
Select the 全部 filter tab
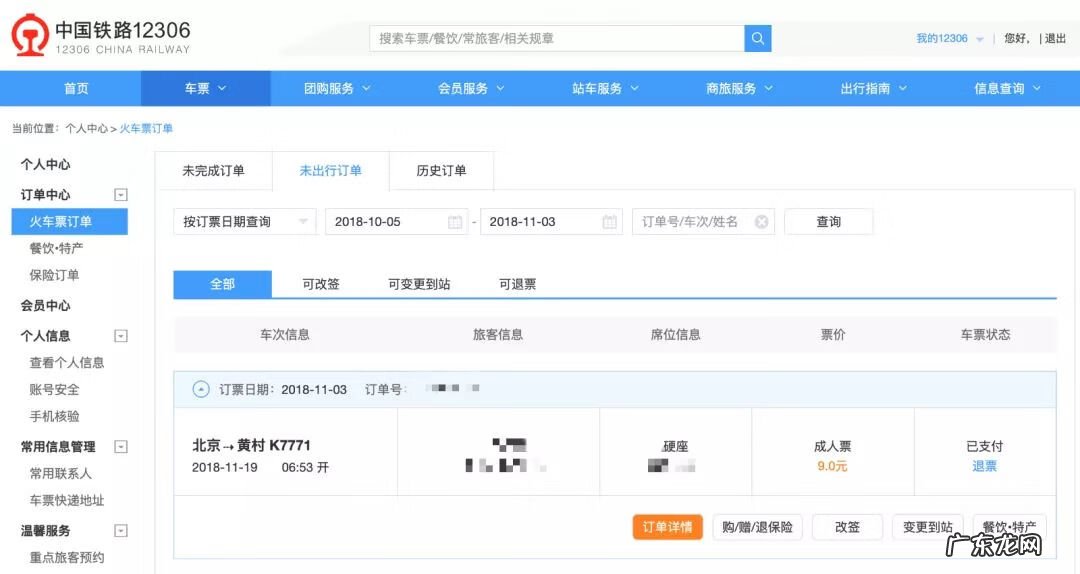(x=222, y=284)
